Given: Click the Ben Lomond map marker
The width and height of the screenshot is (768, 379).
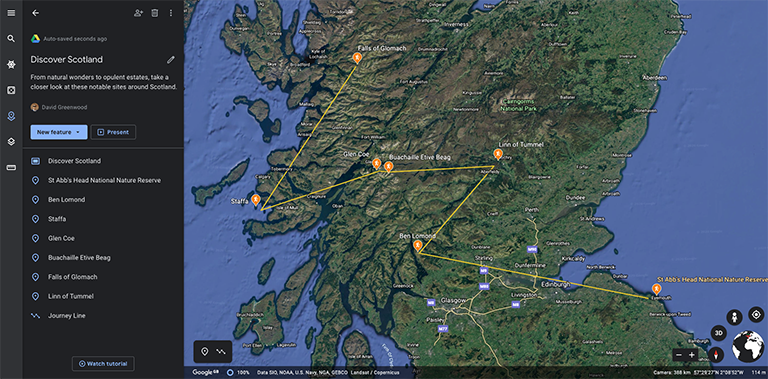Looking at the screenshot, I should coord(417,245).
